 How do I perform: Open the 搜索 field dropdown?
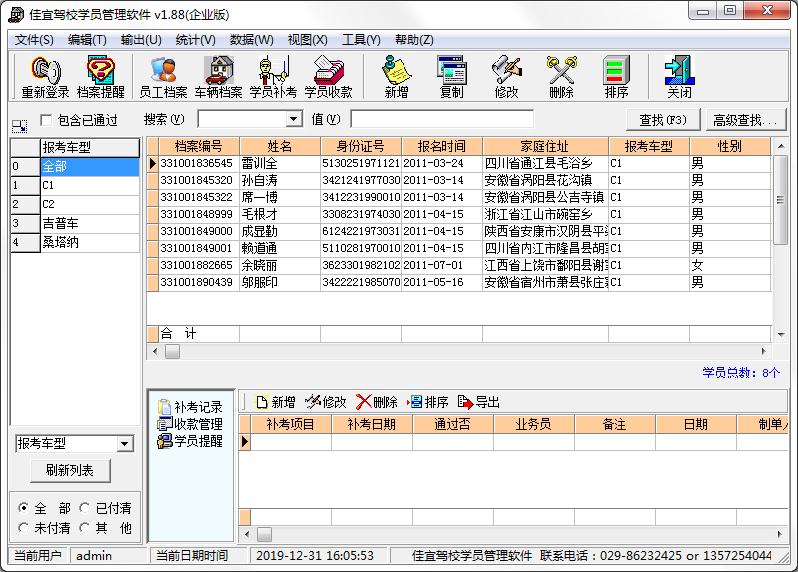pos(293,120)
